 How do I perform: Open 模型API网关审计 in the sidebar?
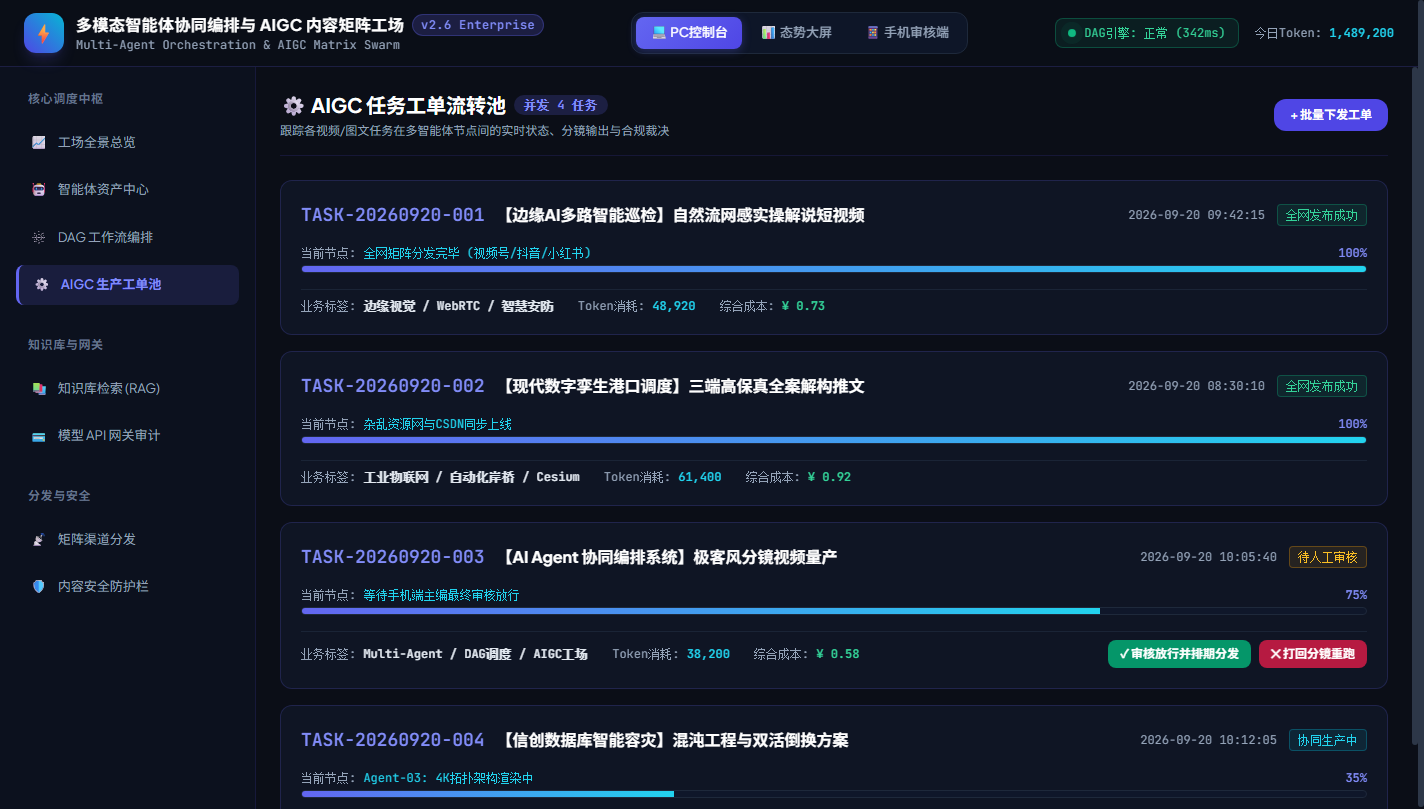click(128, 435)
